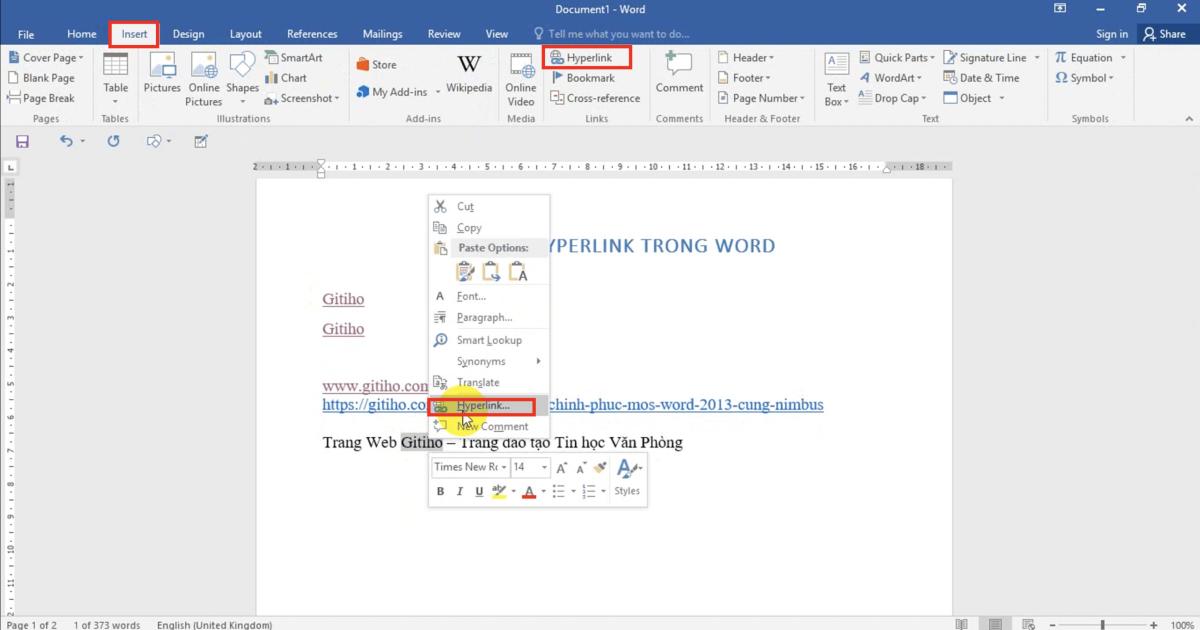
Task: Toggle italic in the mini toolbar
Action: coord(459,491)
